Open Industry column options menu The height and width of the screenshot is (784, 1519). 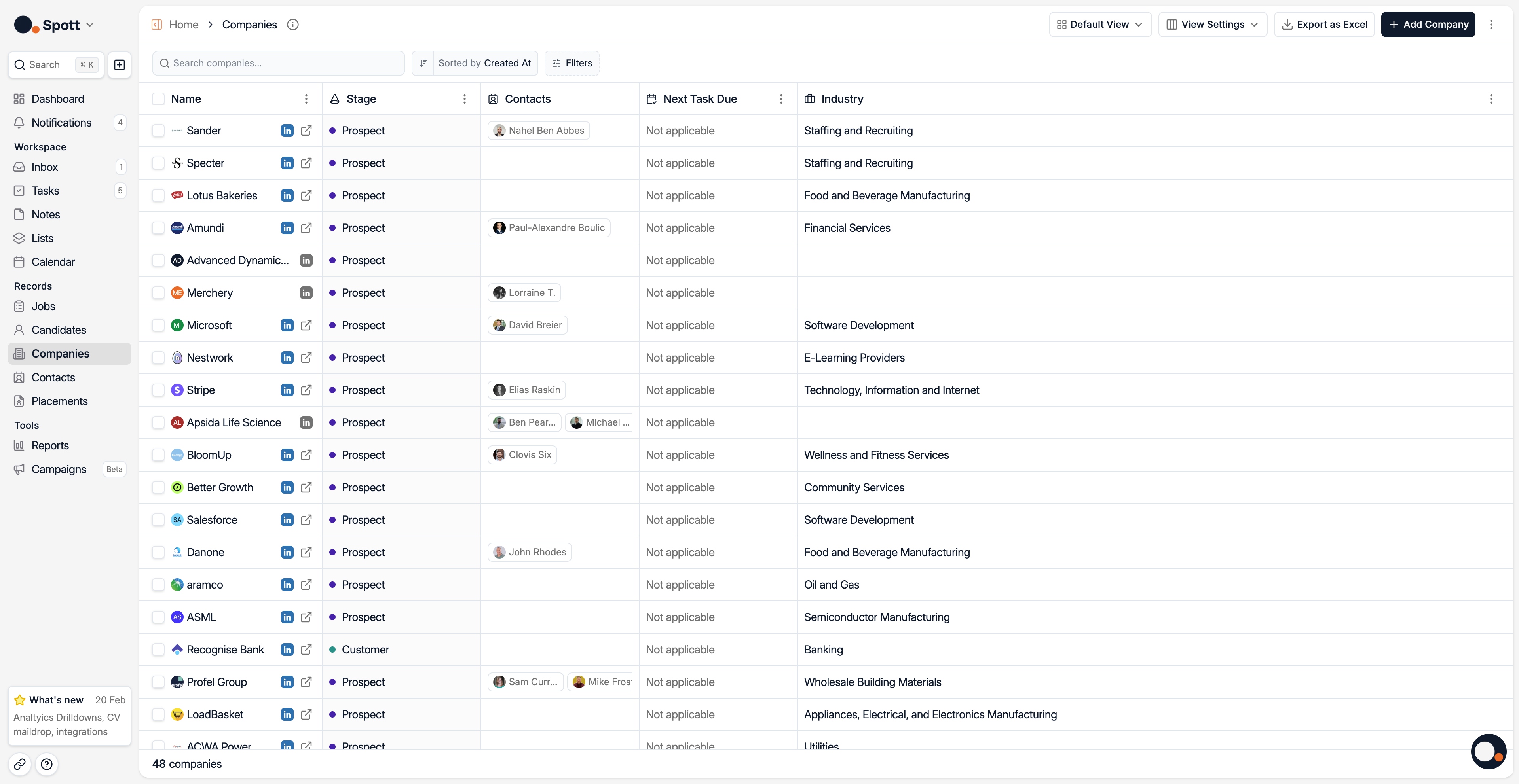[1491, 99]
